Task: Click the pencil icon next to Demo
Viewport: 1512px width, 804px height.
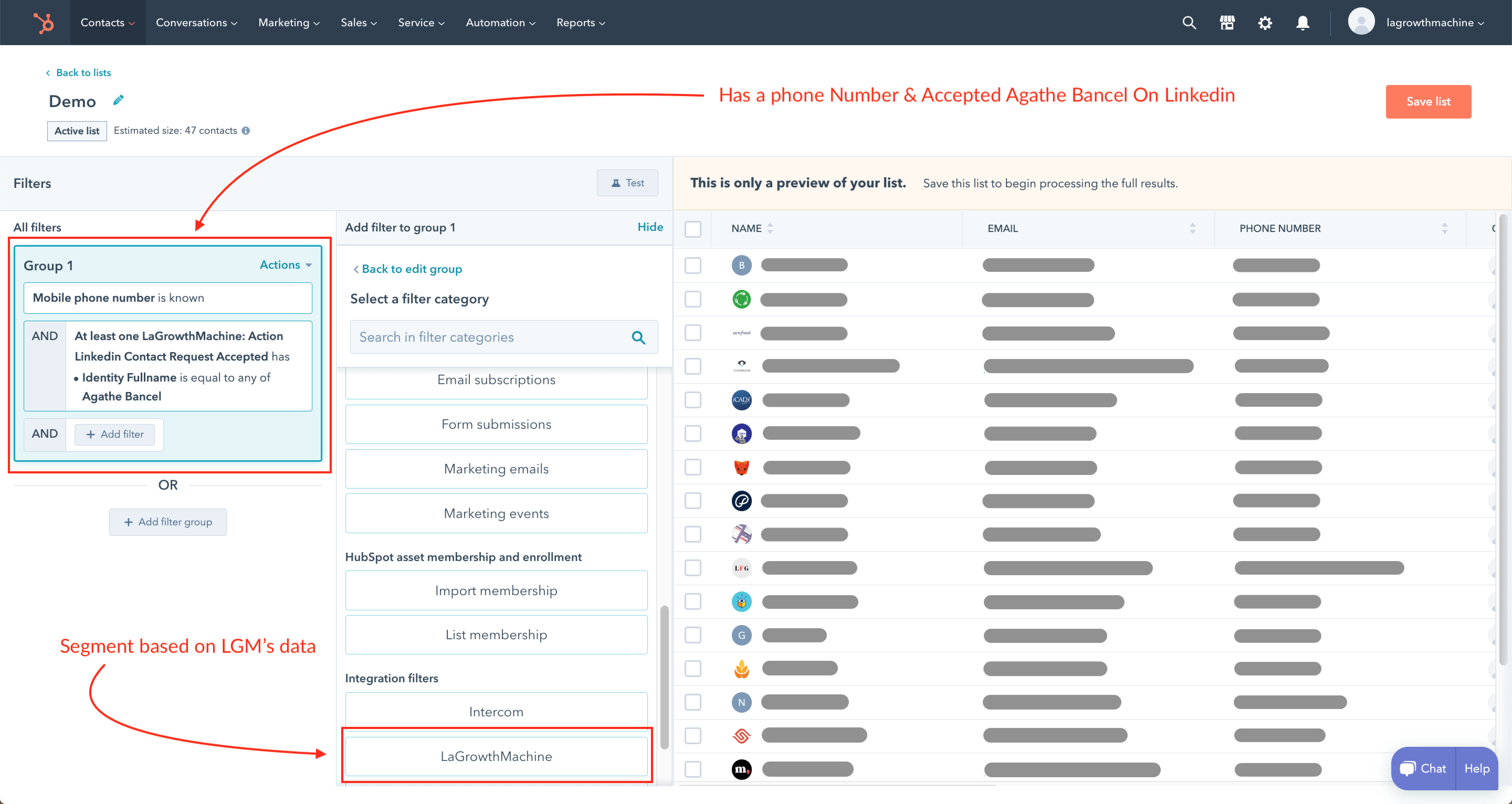Action: point(119,100)
